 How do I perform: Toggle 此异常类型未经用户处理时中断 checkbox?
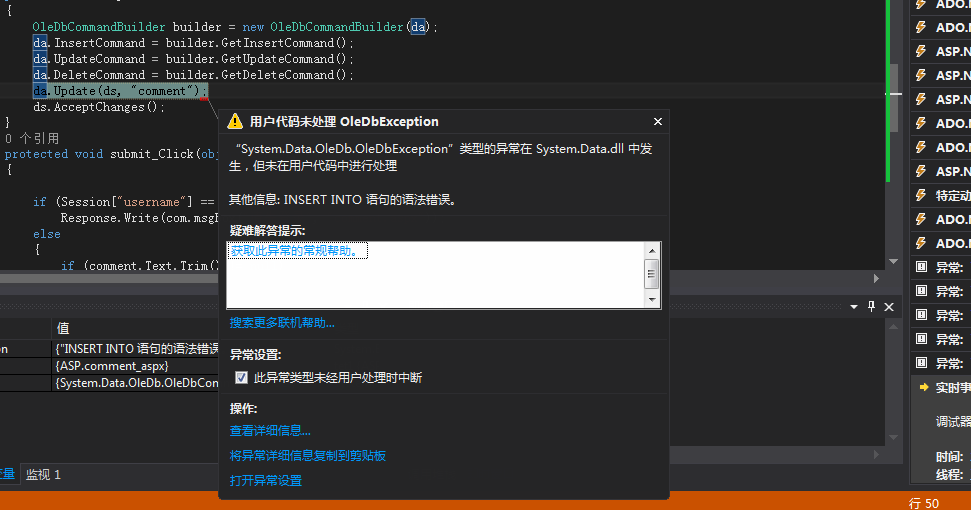(x=242, y=378)
